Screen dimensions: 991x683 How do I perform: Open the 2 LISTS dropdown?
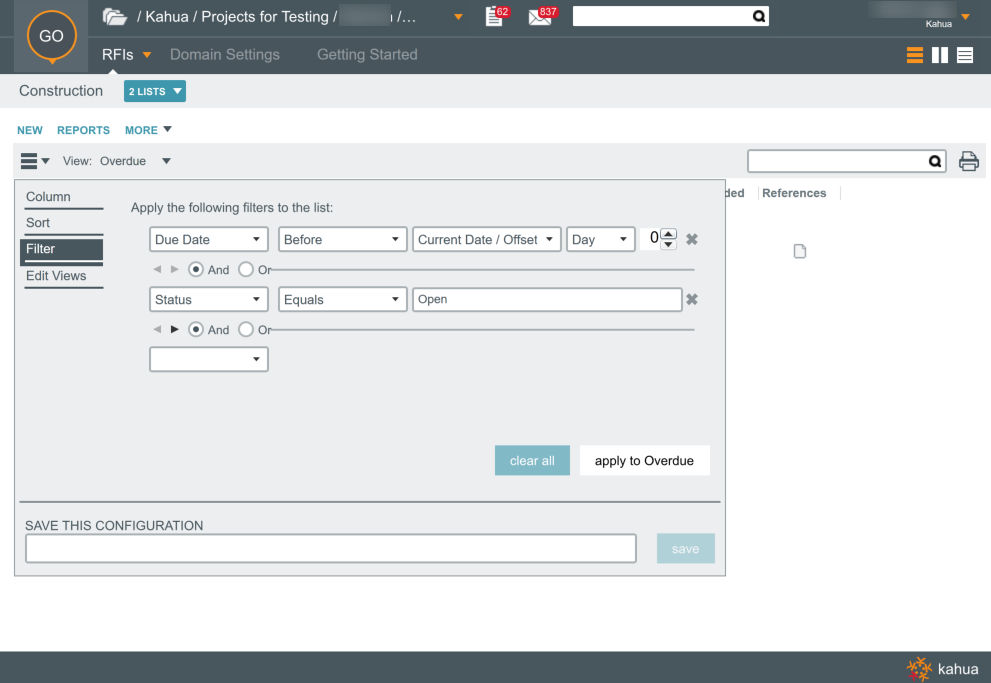click(x=155, y=92)
